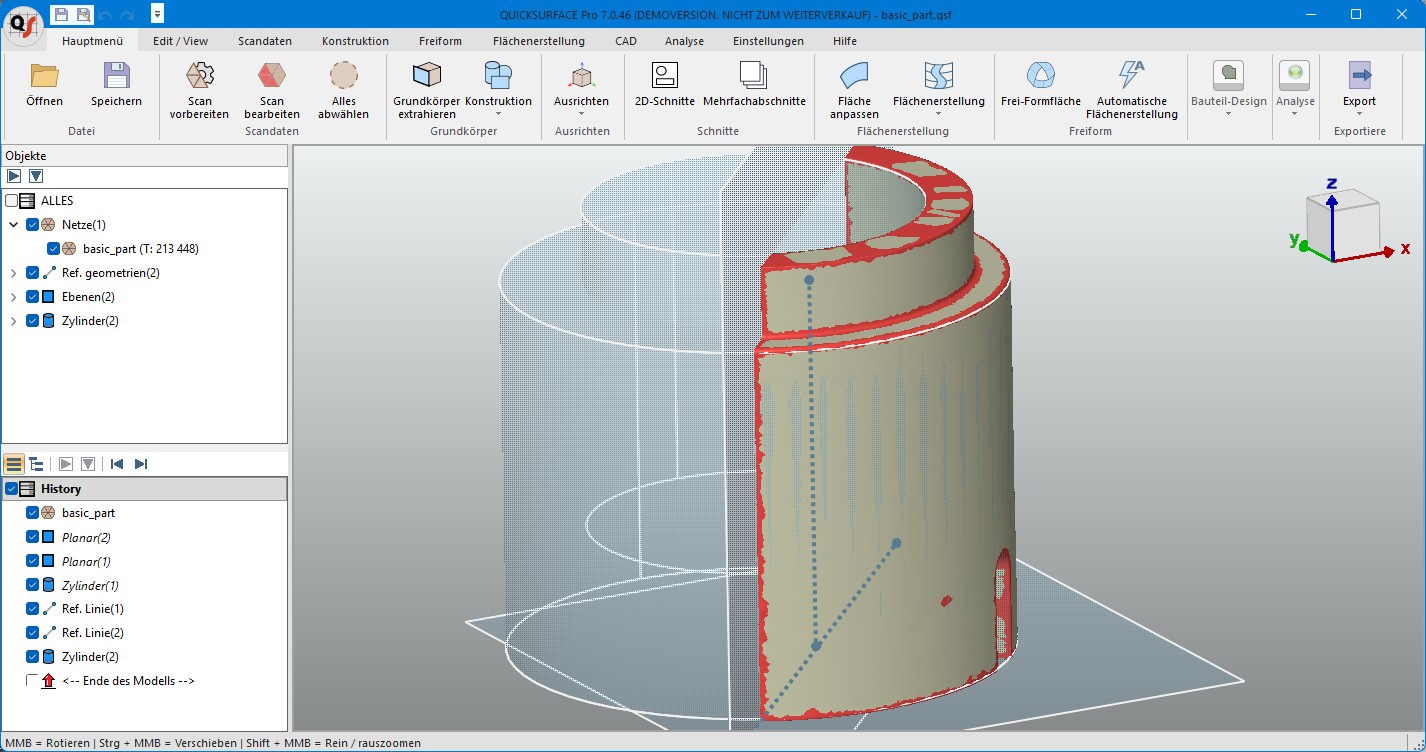Image resolution: width=1426 pixels, height=752 pixels.
Task: Expand the Ref. geometrien(2) node
Action: pos(13,273)
